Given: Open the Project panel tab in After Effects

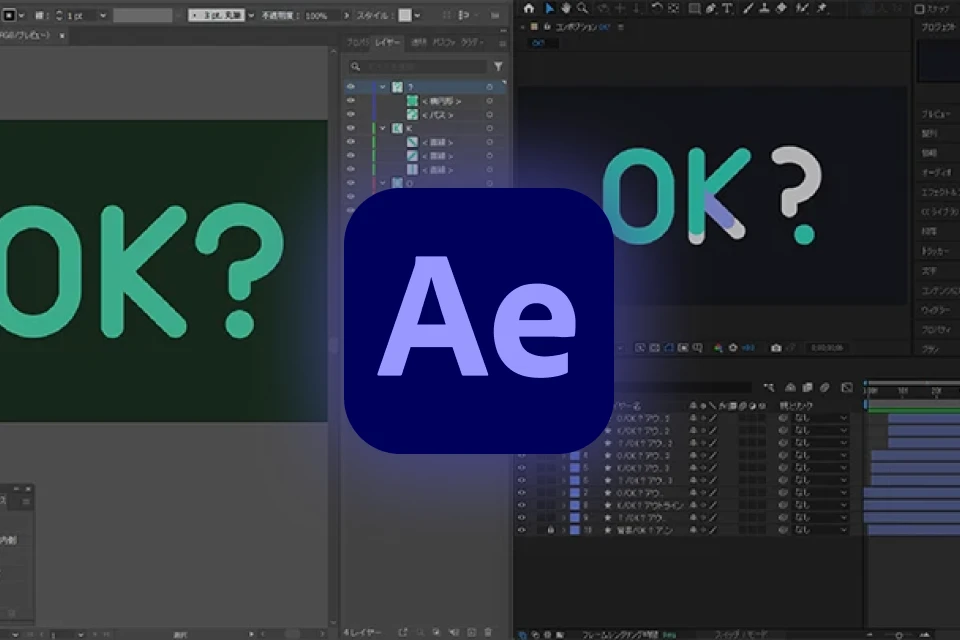Looking at the screenshot, I should pyautogui.click(x=937, y=28).
